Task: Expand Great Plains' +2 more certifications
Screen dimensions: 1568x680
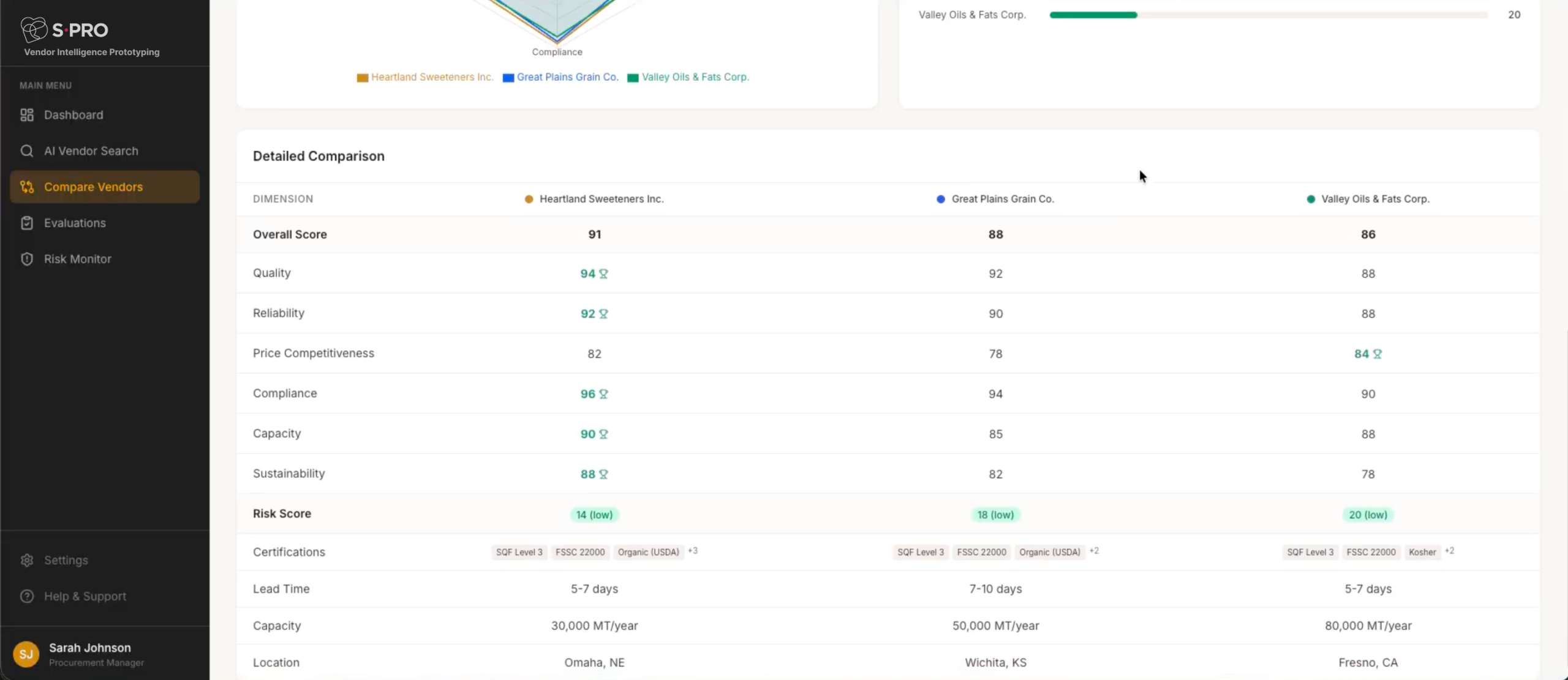Action: (1095, 551)
